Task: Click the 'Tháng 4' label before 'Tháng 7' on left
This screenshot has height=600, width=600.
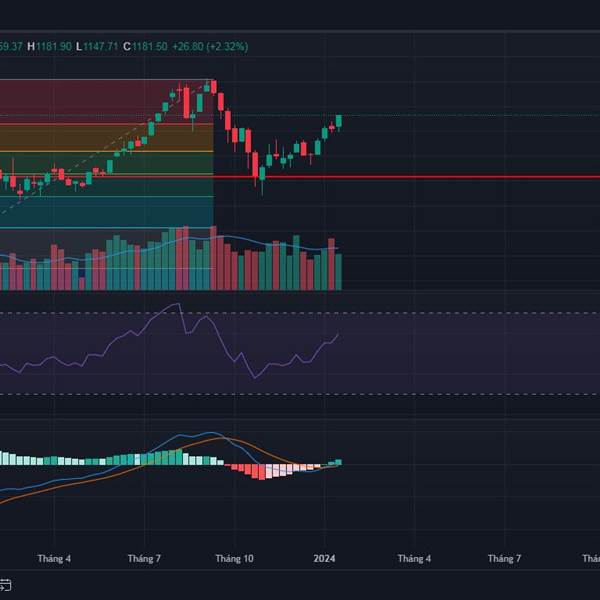Action: pyautogui.click(x=54, y=559)
